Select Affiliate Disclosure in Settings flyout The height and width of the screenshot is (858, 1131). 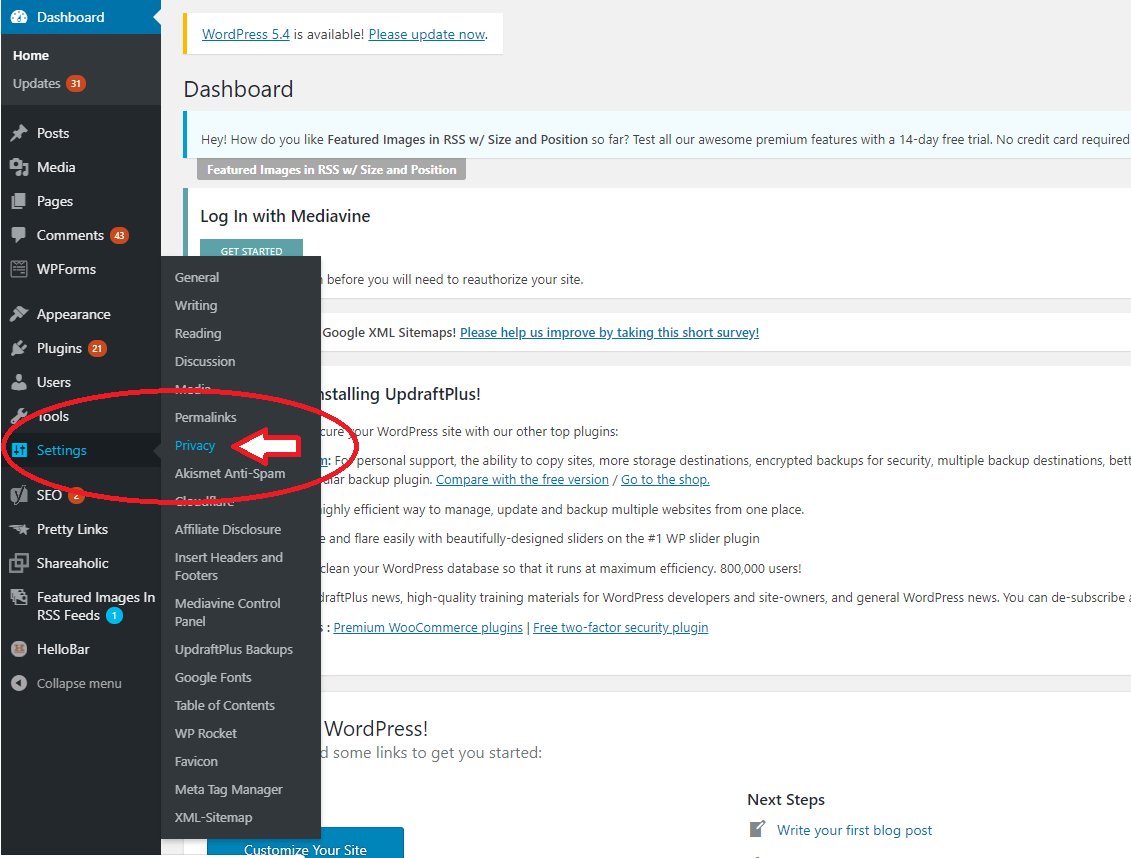pyautogui.click(x=228, y=529)
